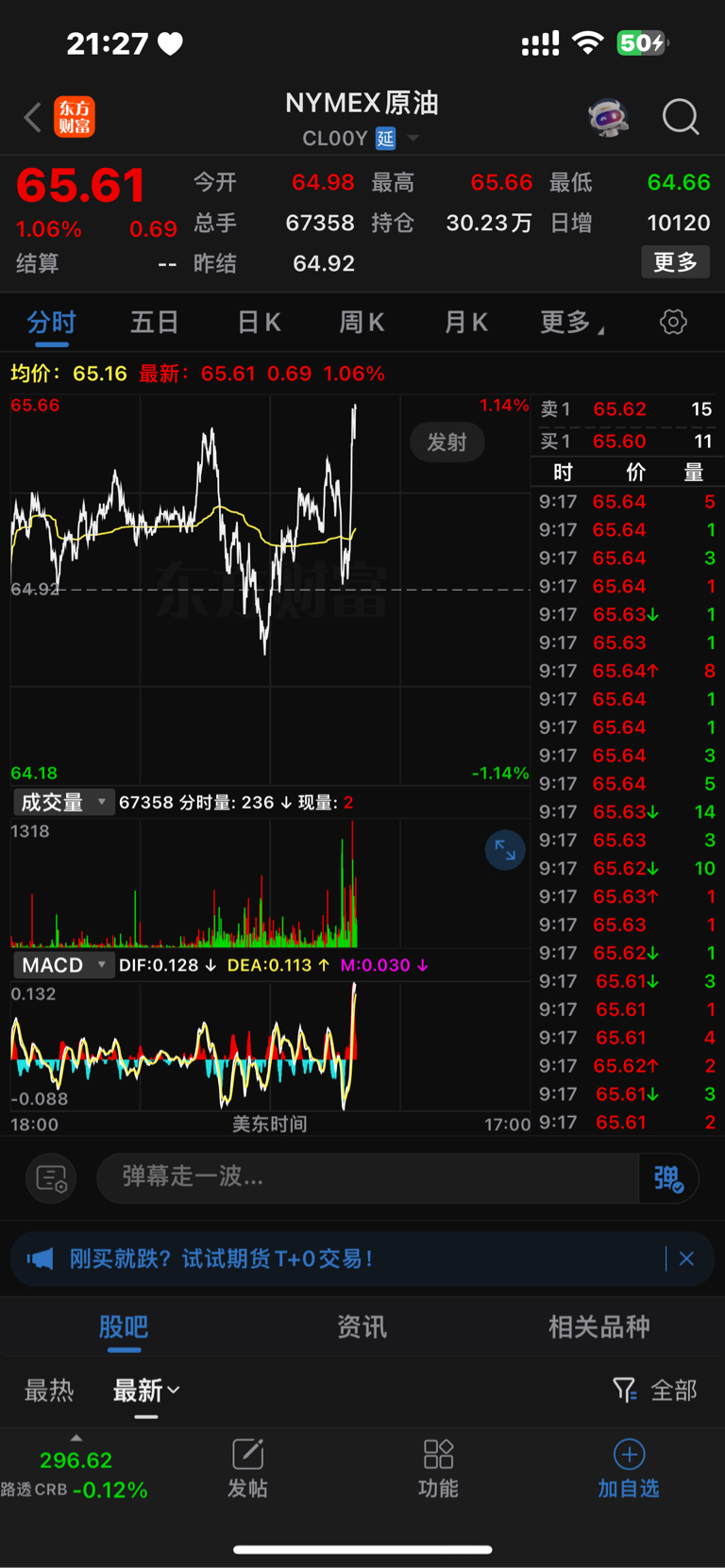This screenshot has width=725, height=1568.
Task: Sort posts by 最热
Action: tap(49, 1391)
